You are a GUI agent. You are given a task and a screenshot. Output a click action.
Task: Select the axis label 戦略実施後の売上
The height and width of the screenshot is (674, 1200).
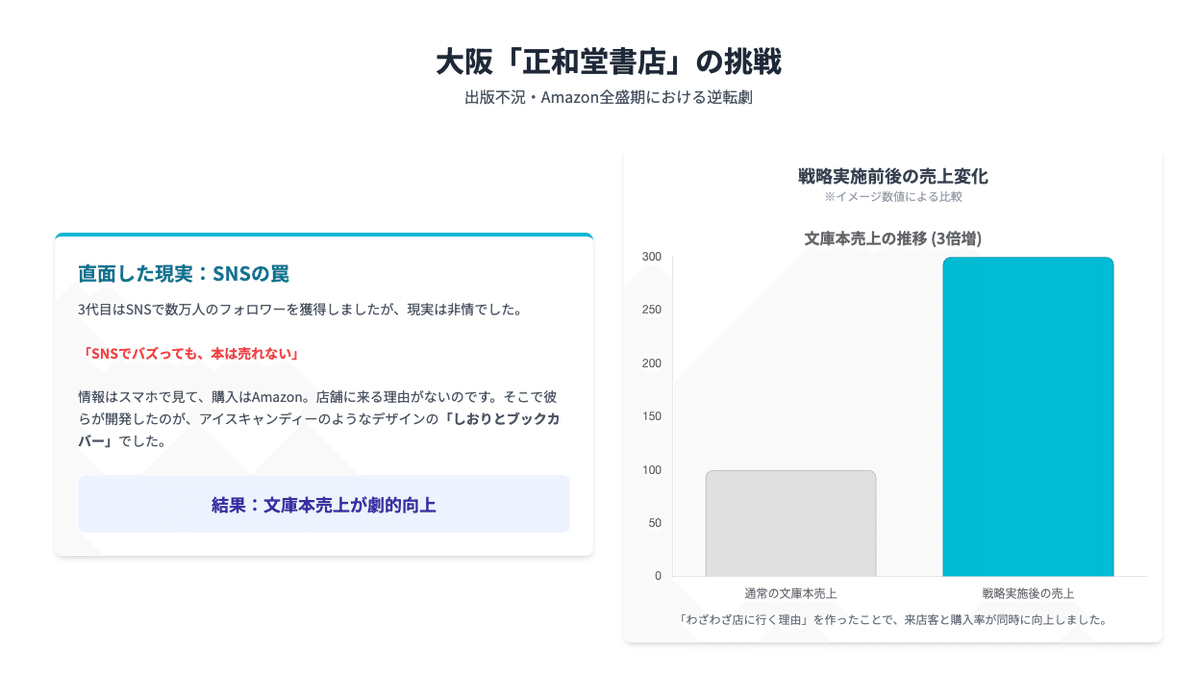1028,592
